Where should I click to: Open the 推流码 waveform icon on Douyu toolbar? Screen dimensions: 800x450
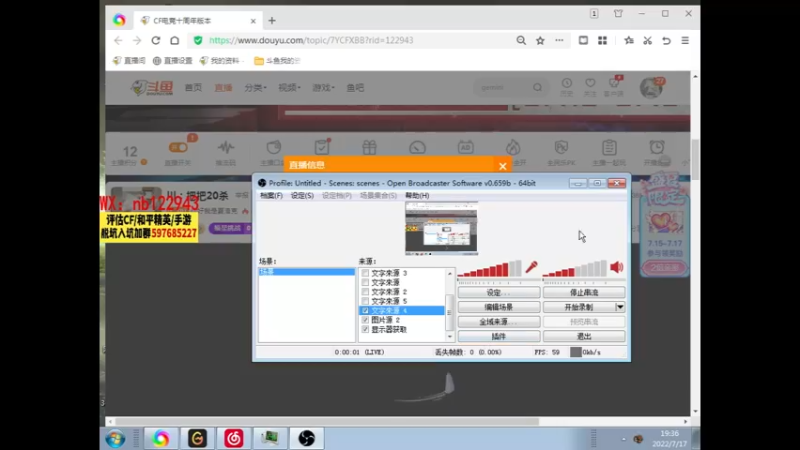coord(226,148)
